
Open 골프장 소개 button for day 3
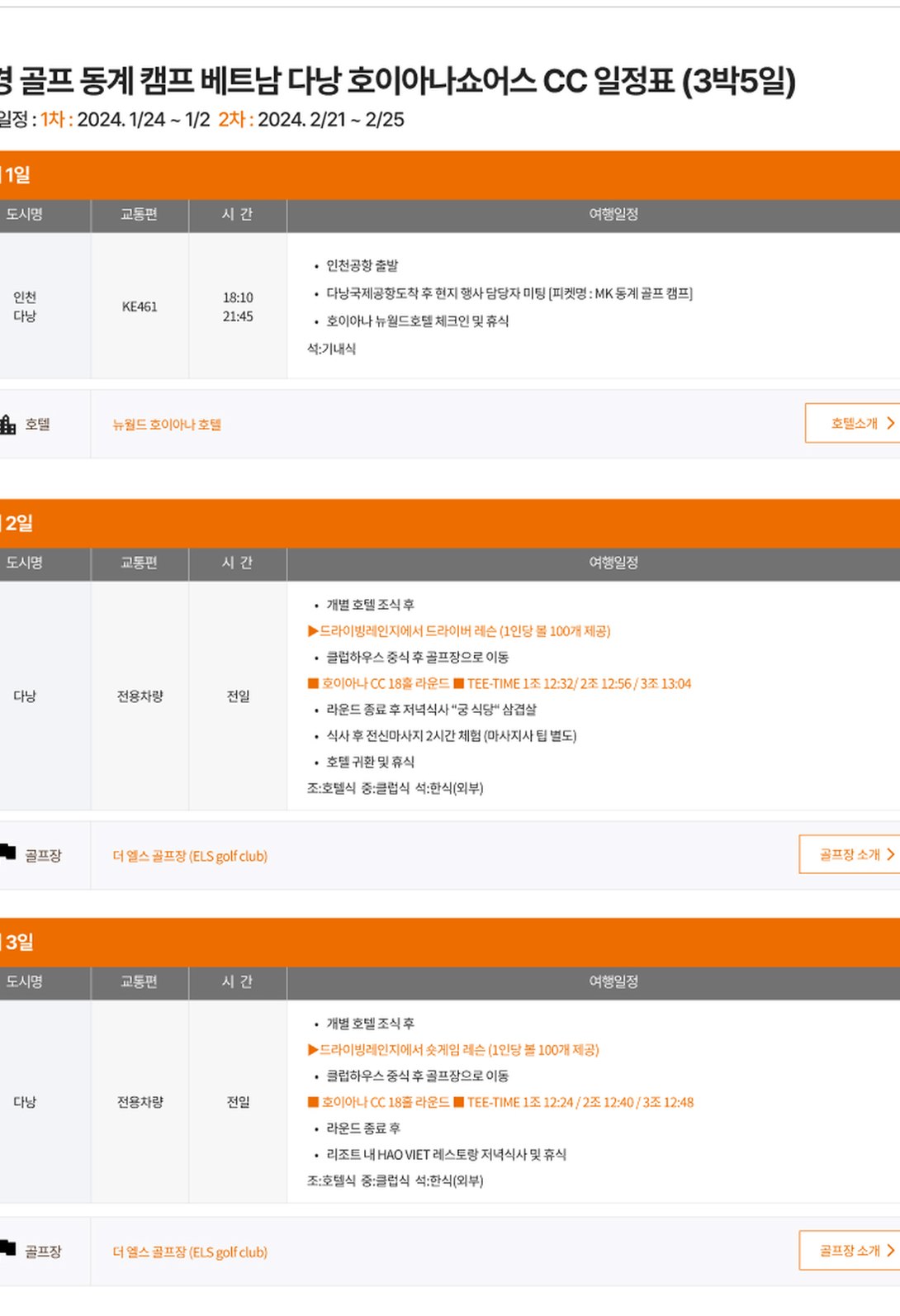click(850, 1251)
